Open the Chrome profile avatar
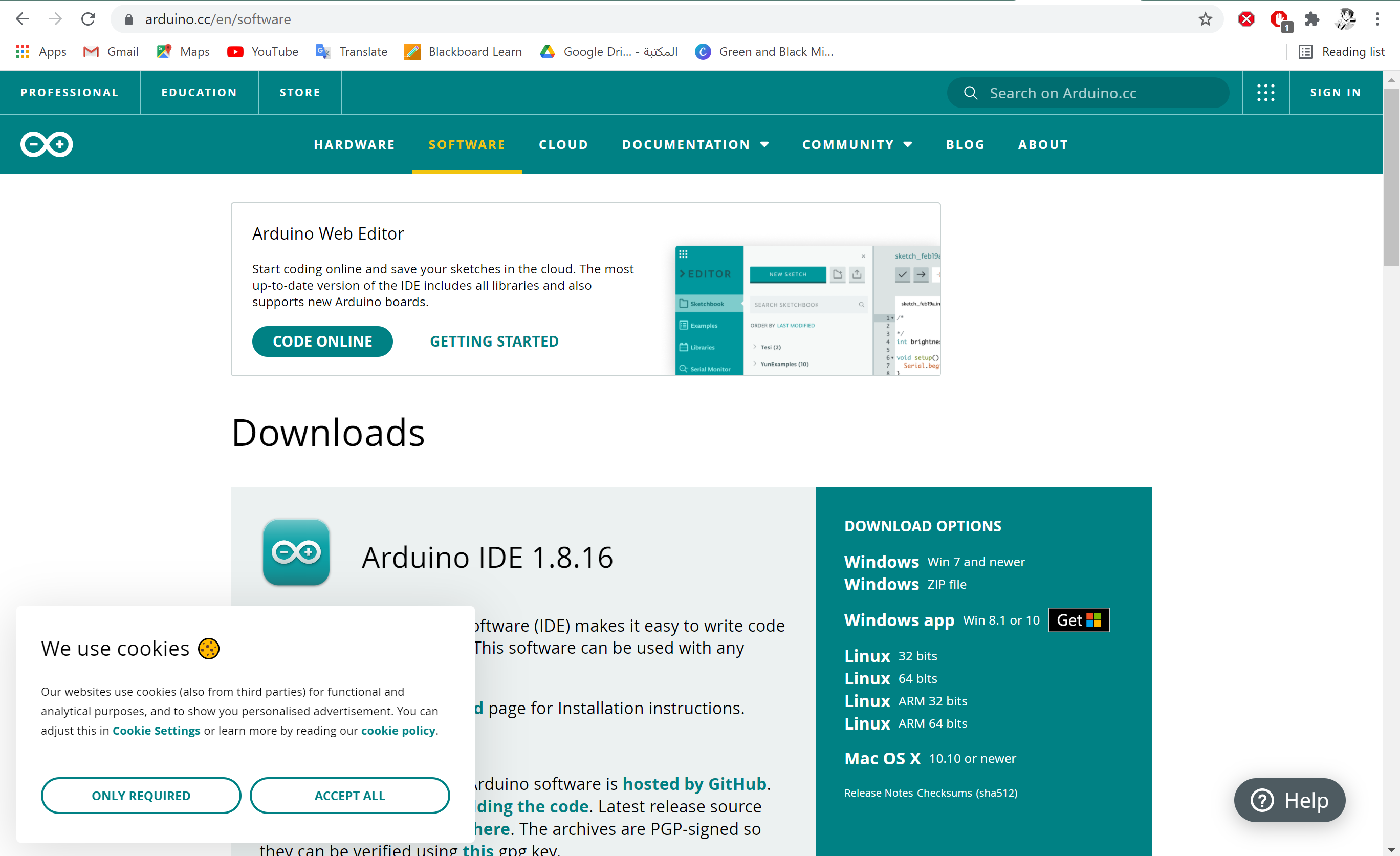The height and width of the screenshot is (856, 1400). click(1345, 19)
